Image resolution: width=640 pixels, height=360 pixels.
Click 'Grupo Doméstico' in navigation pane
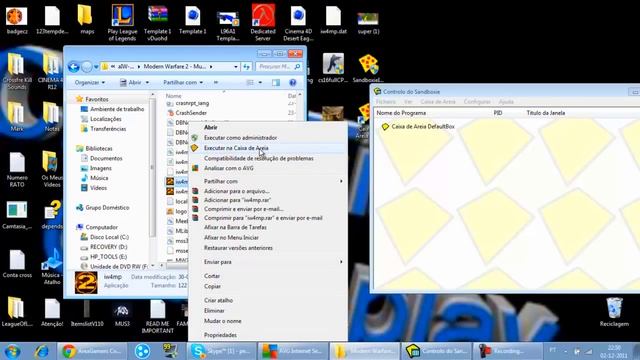[x=107, y=208]
